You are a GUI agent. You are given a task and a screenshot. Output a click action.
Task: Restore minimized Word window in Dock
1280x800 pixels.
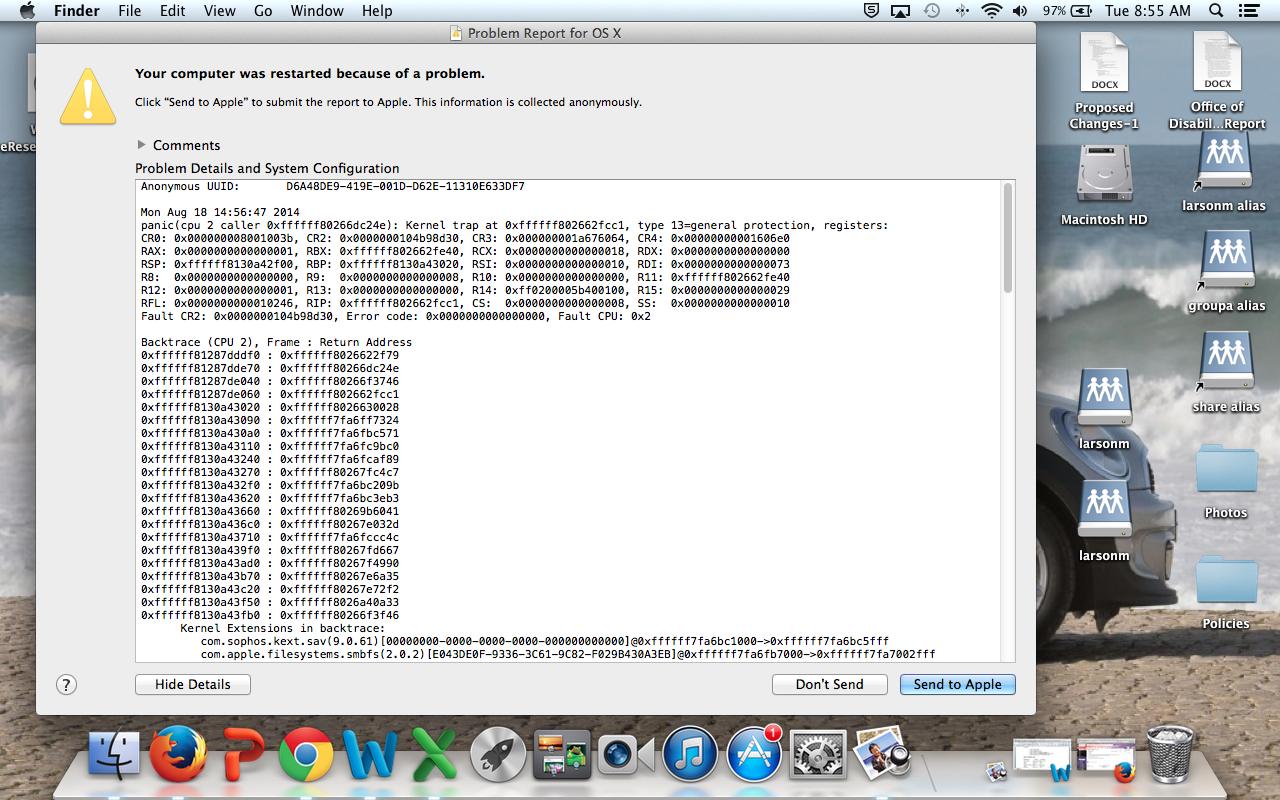[1041, 760]
